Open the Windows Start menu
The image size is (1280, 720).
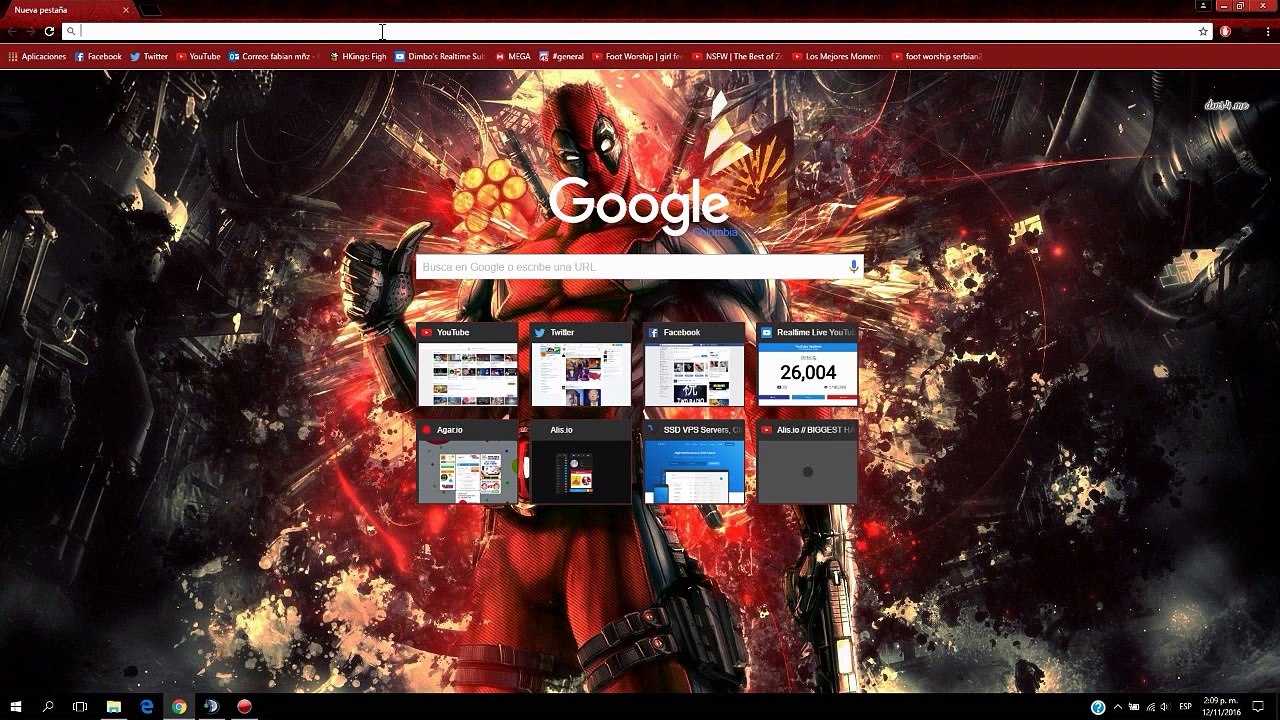tap(16, 707)
